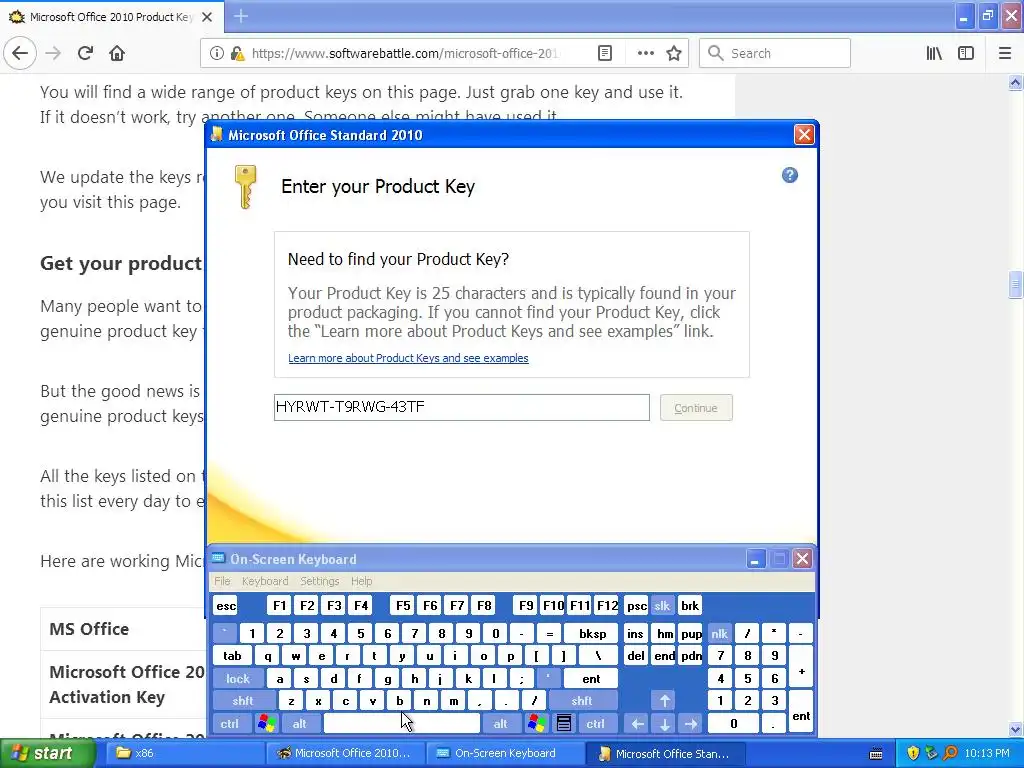Switch to x86 folder taskbar button
This screenshot has width=1024, height=768.
184,753
